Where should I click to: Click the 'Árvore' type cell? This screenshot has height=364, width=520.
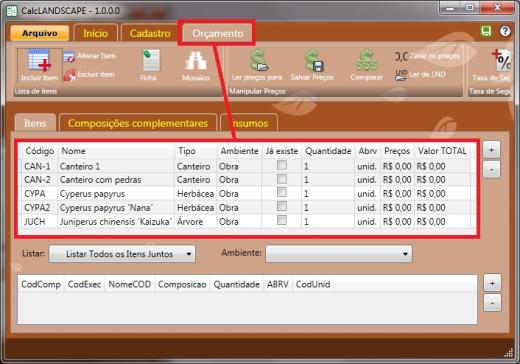tap(196, 222)
